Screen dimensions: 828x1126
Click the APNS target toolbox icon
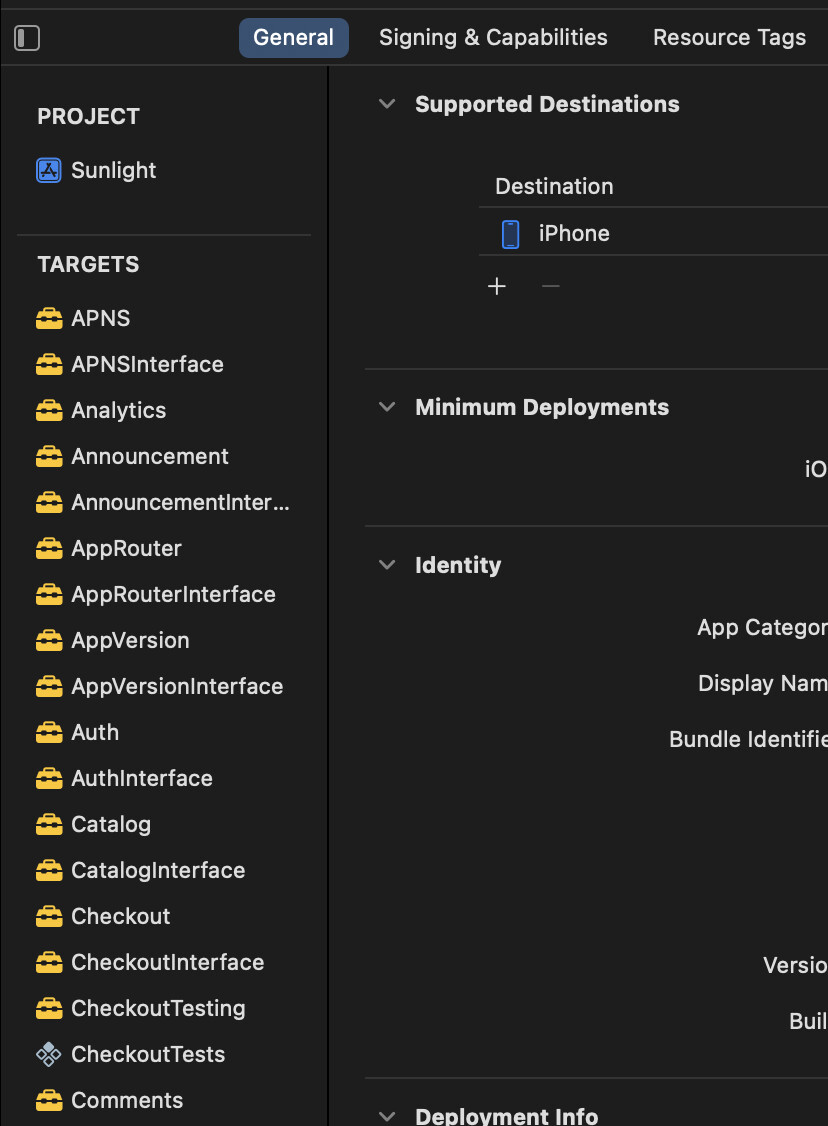click(49, 318)
